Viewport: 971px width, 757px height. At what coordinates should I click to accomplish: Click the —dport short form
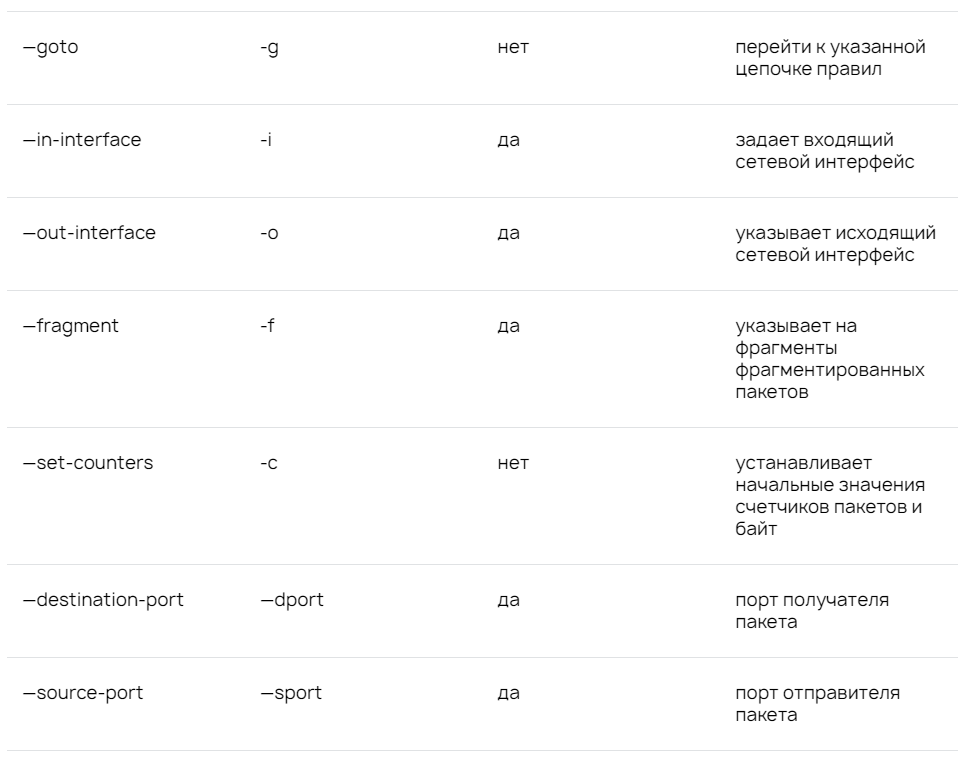click(x=292, y=600)
